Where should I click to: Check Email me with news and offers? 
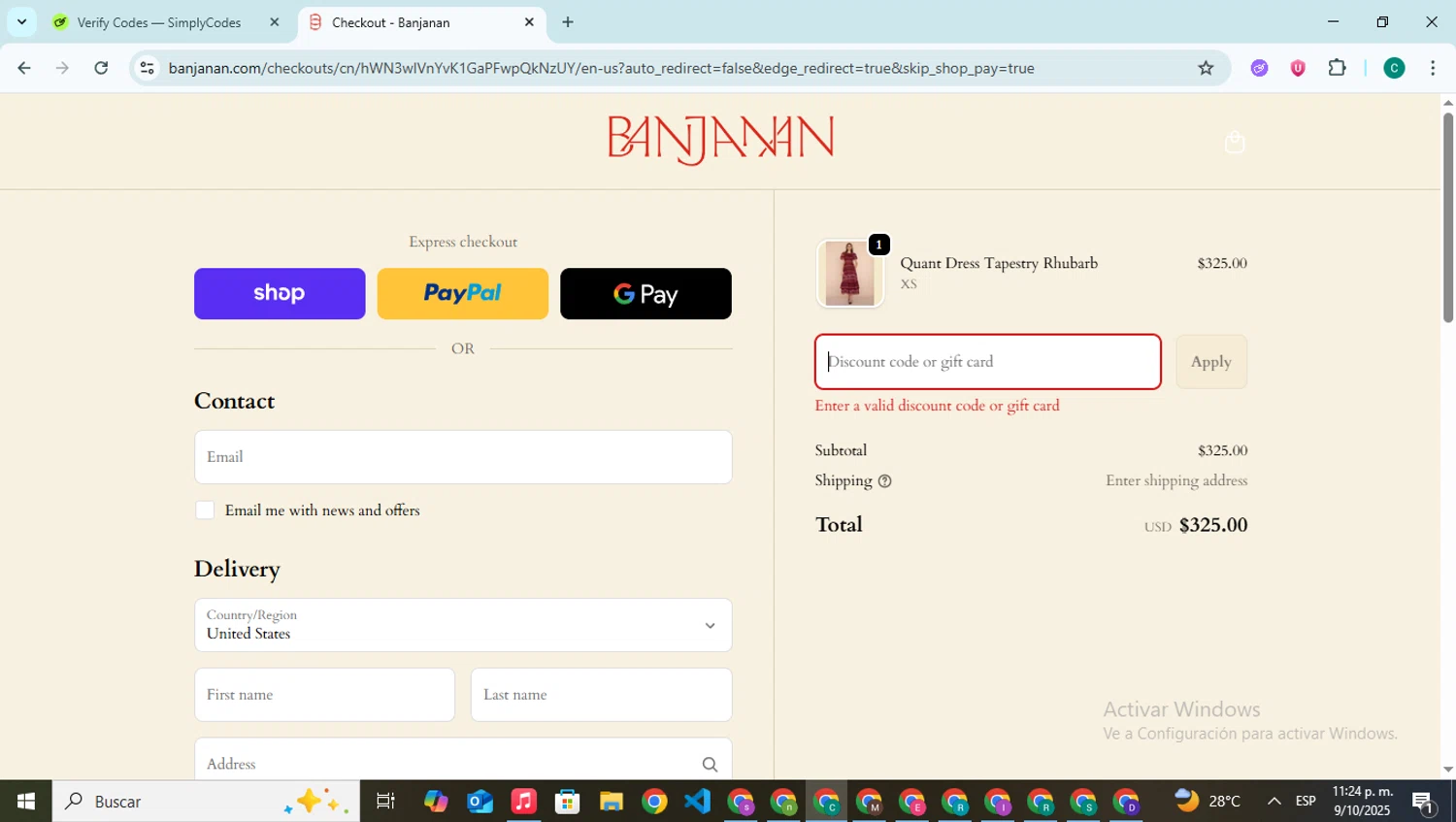pos(205,510)
